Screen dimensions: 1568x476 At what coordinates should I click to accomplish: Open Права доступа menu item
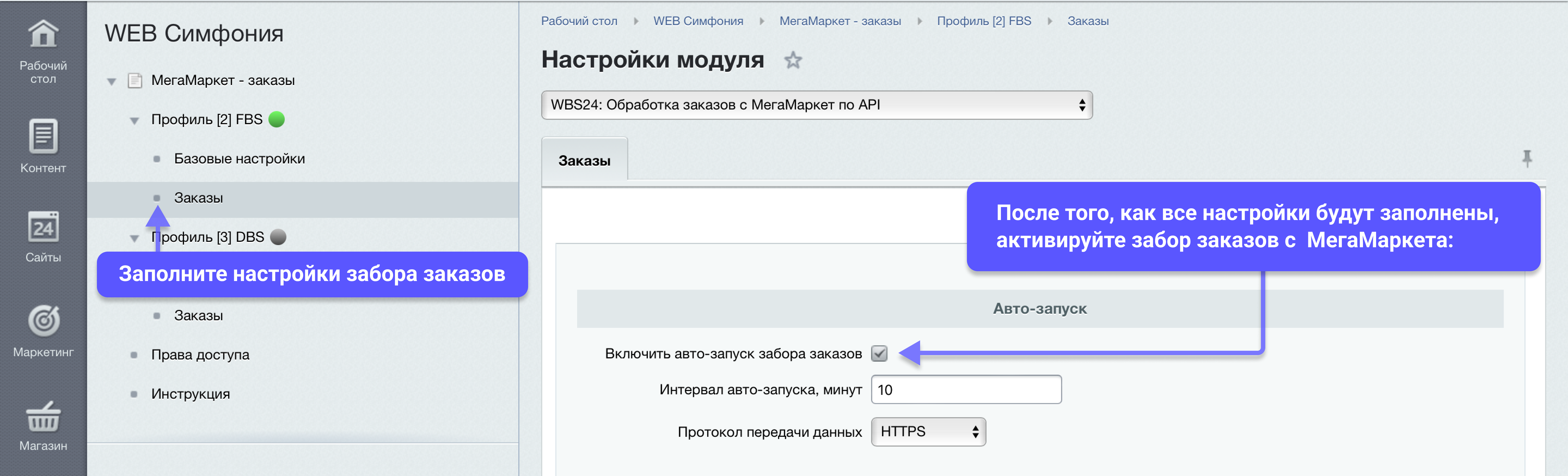(x=200, y=355)
